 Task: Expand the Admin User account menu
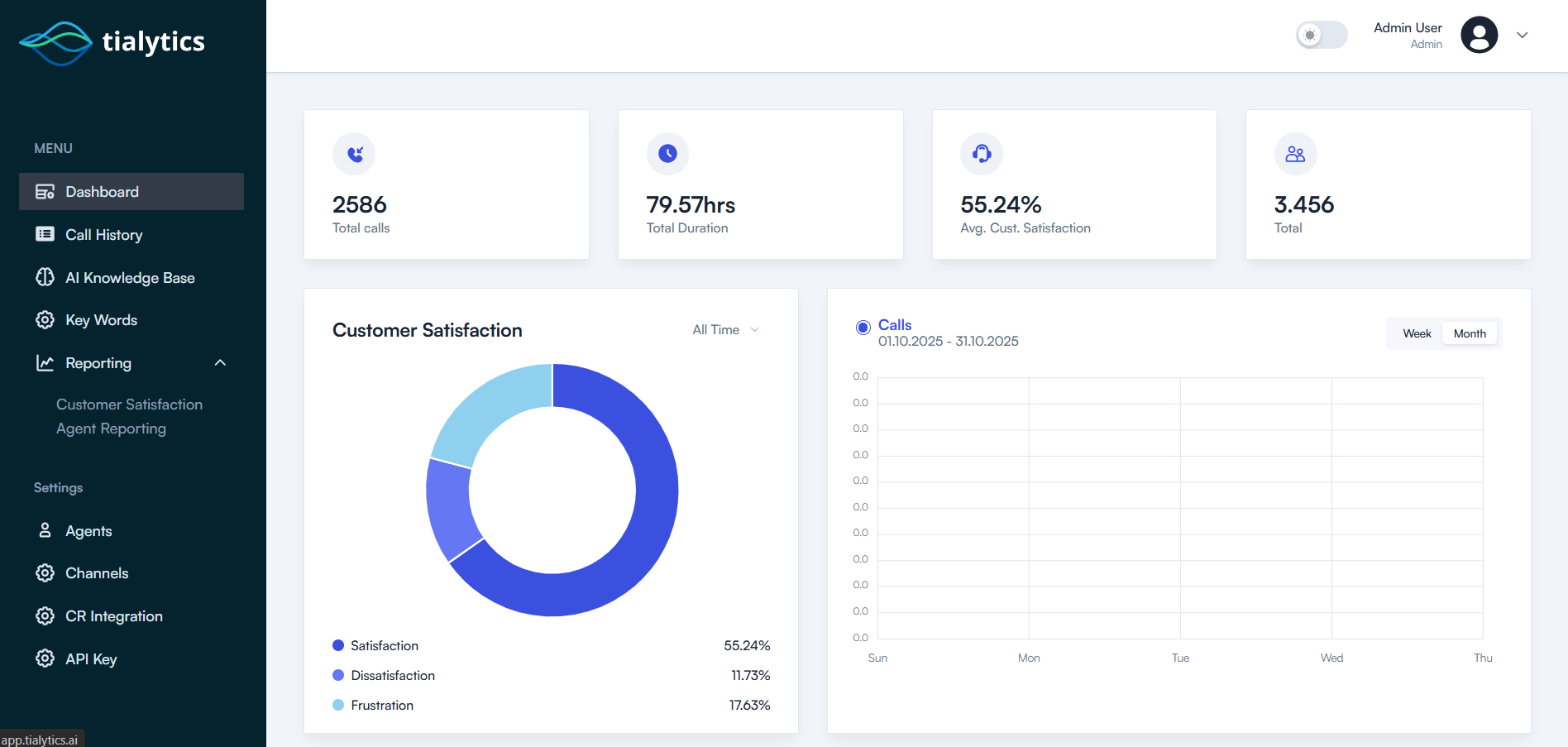[1523, 35]
